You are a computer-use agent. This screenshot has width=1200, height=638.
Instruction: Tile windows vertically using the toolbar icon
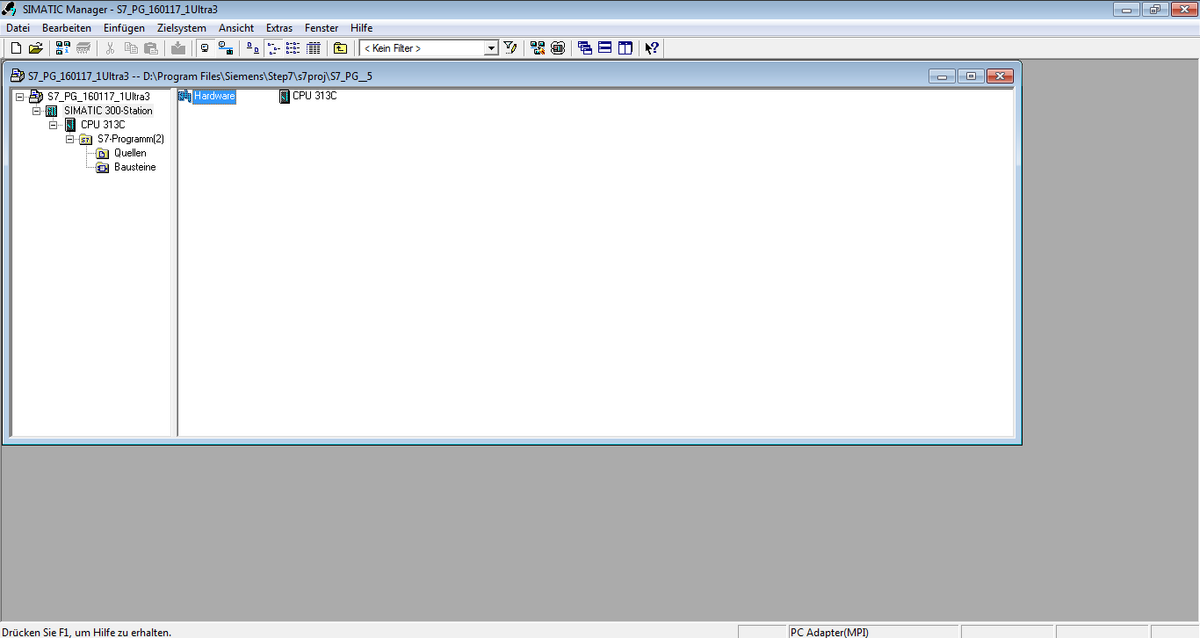pos(625,48)
